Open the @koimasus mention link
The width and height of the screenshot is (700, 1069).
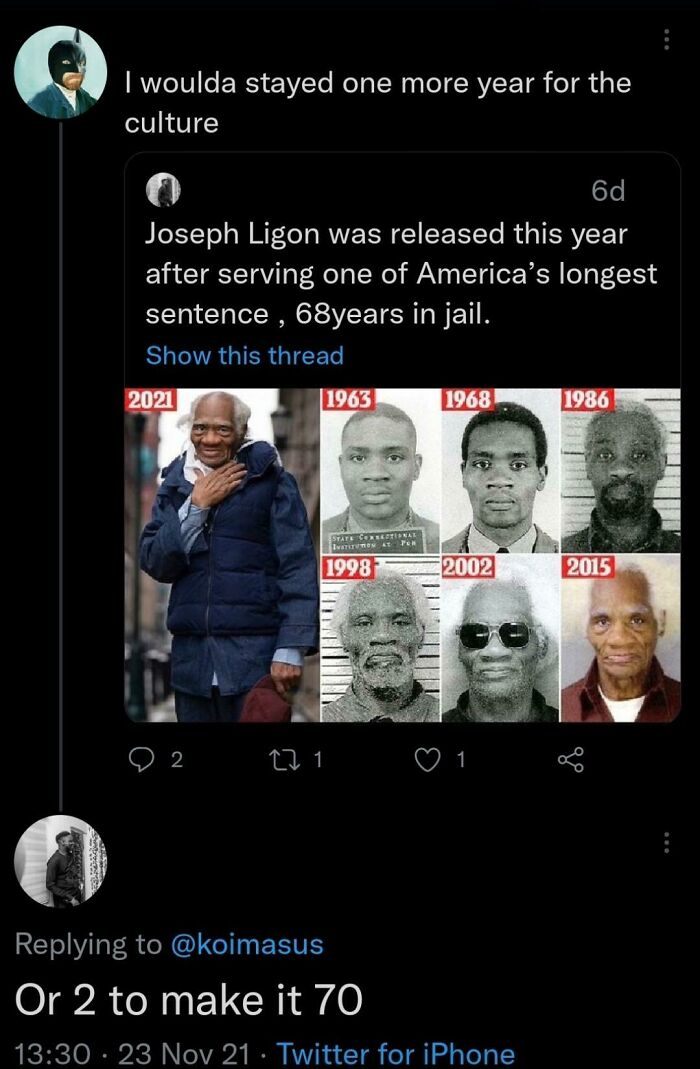(247, 944)
